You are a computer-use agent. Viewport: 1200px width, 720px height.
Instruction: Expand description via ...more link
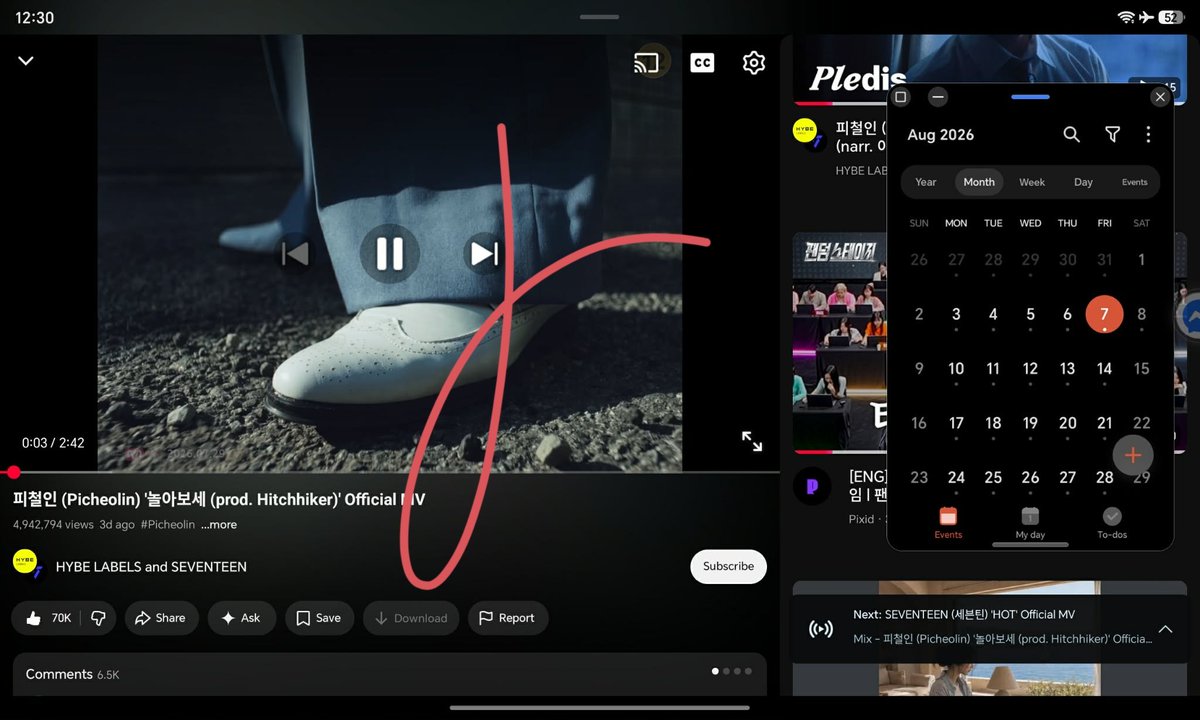tap(219, 525)
